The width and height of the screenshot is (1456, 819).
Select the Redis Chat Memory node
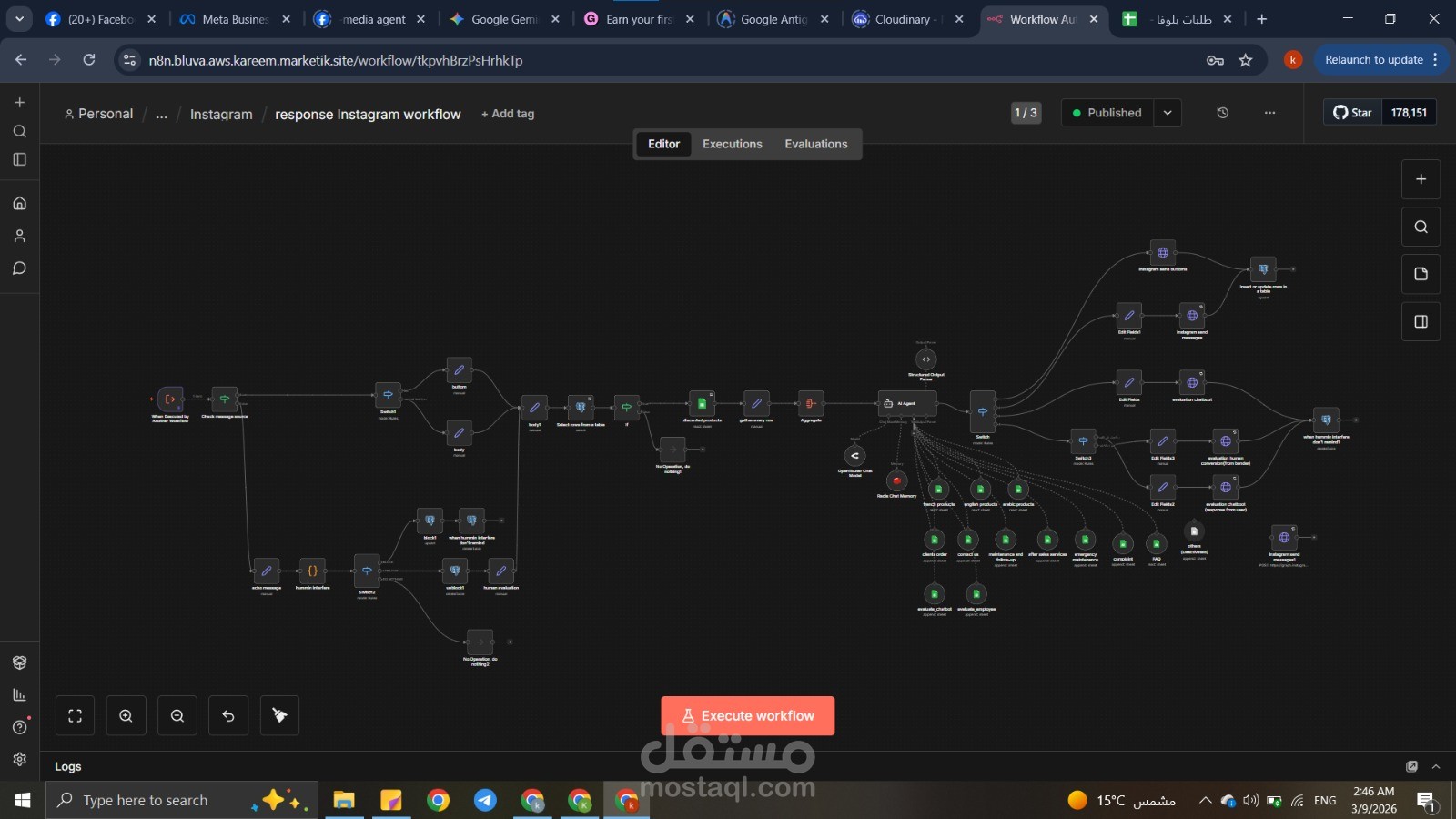896,480
